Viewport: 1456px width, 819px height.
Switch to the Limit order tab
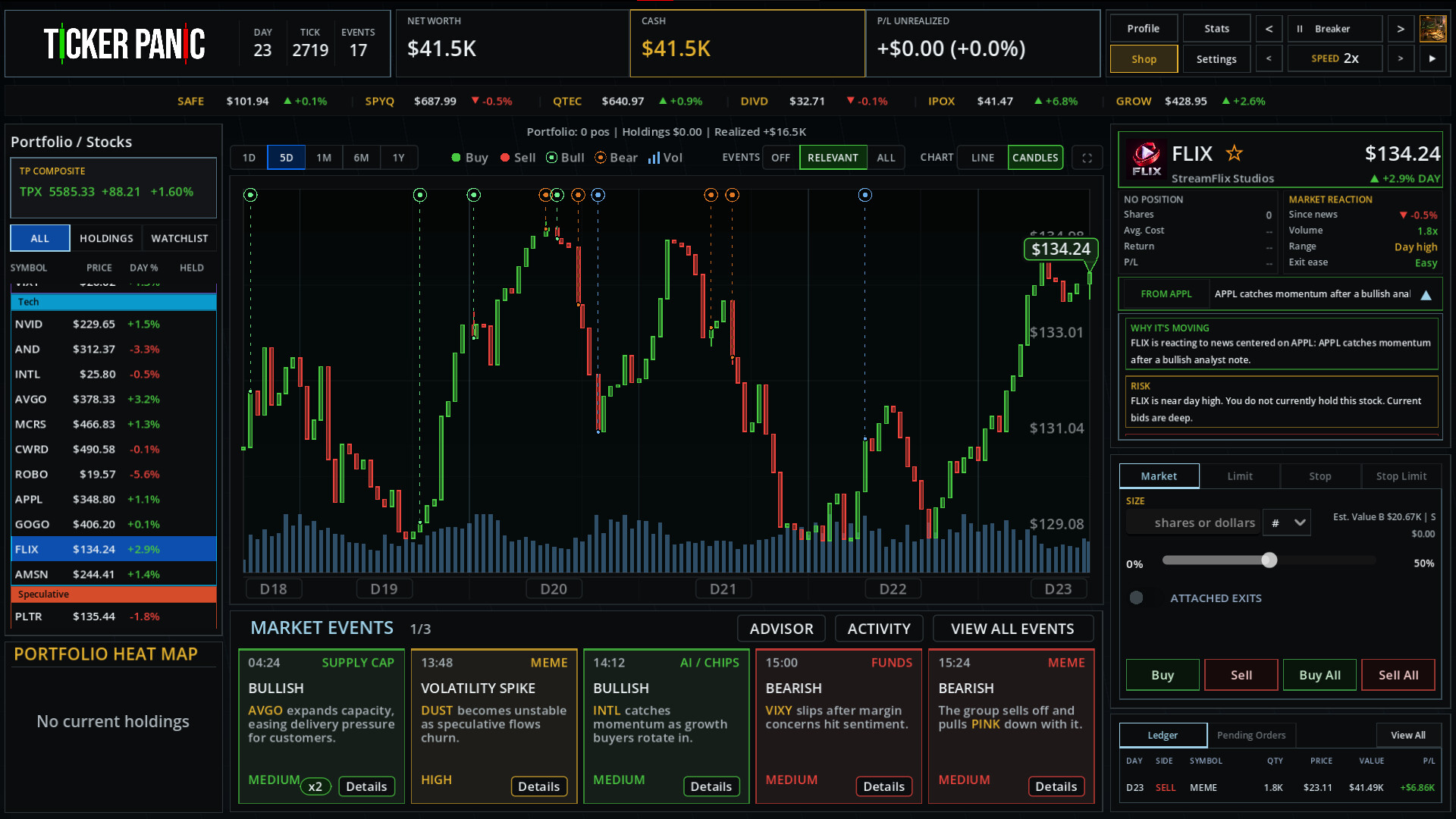pyautogui.click(x=1239, y=476)
